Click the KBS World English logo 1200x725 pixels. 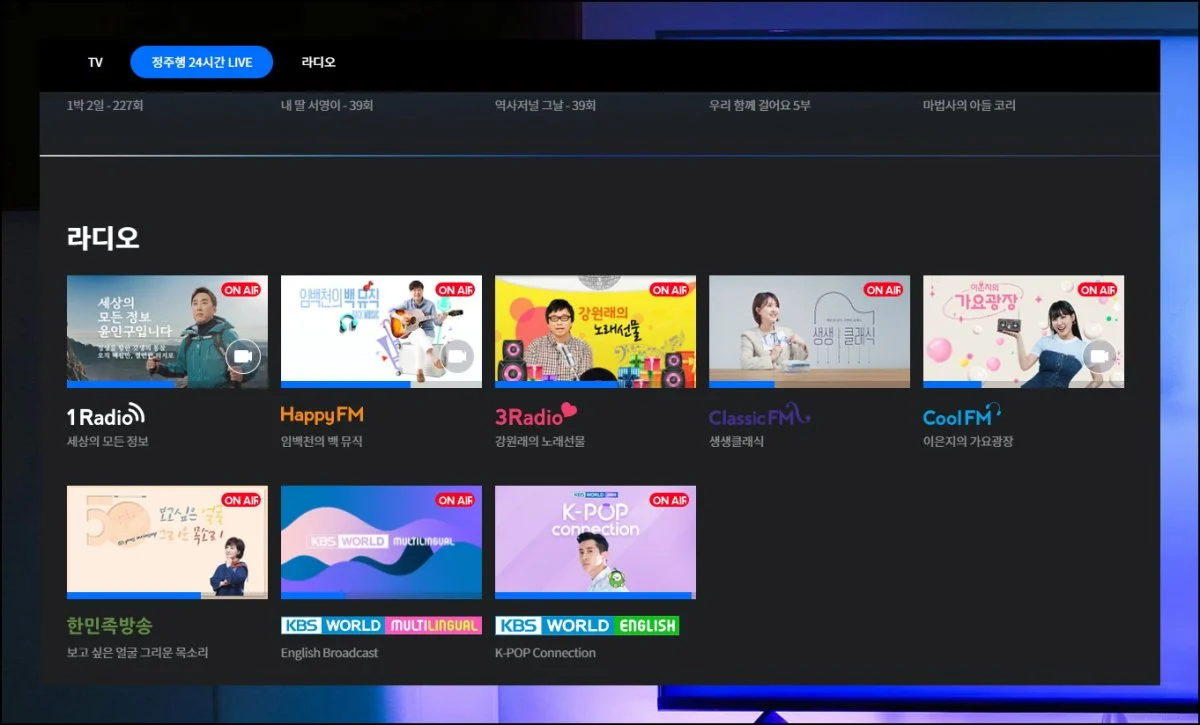tap(587, 625)
